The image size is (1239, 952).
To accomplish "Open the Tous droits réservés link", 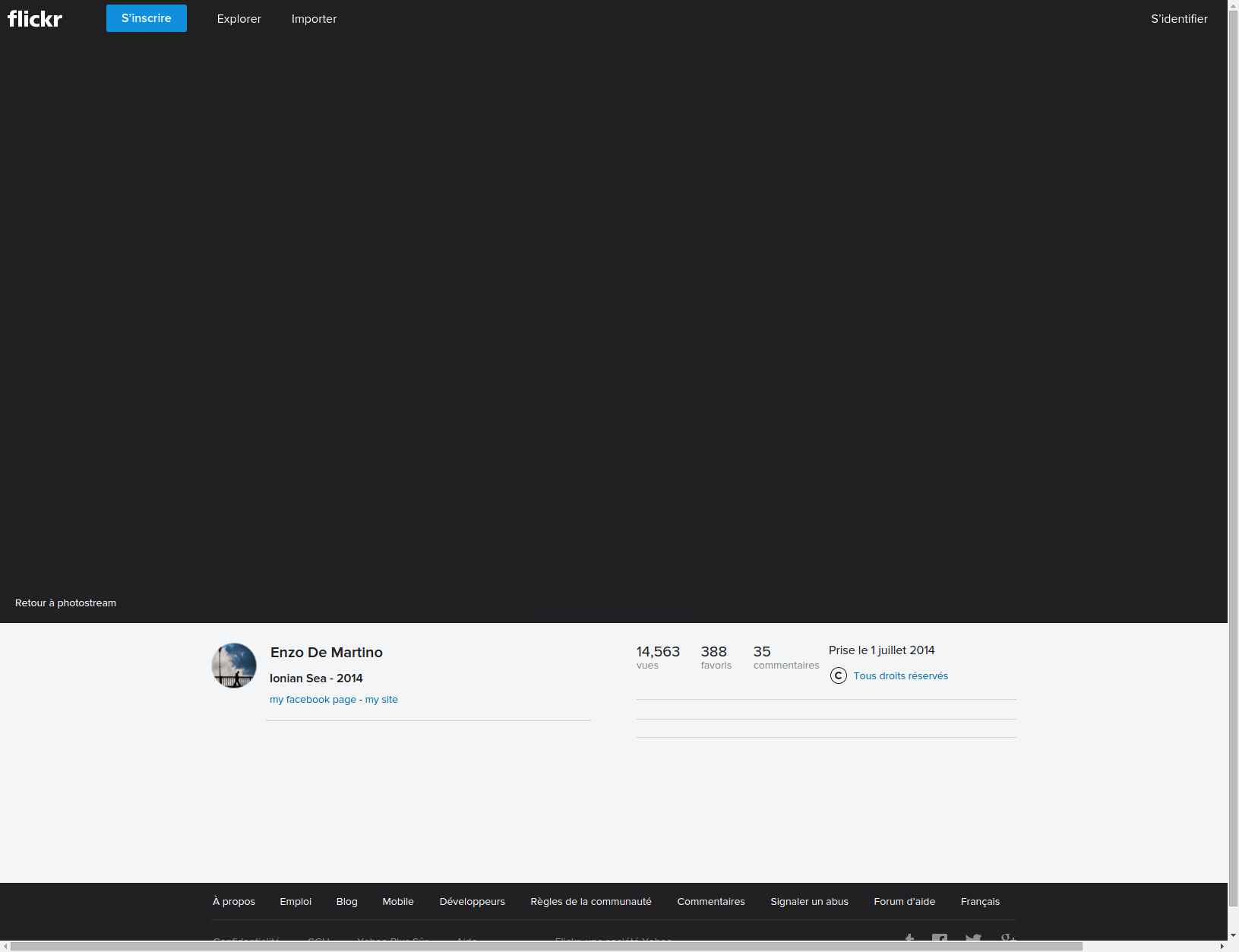I will point(900,676).
